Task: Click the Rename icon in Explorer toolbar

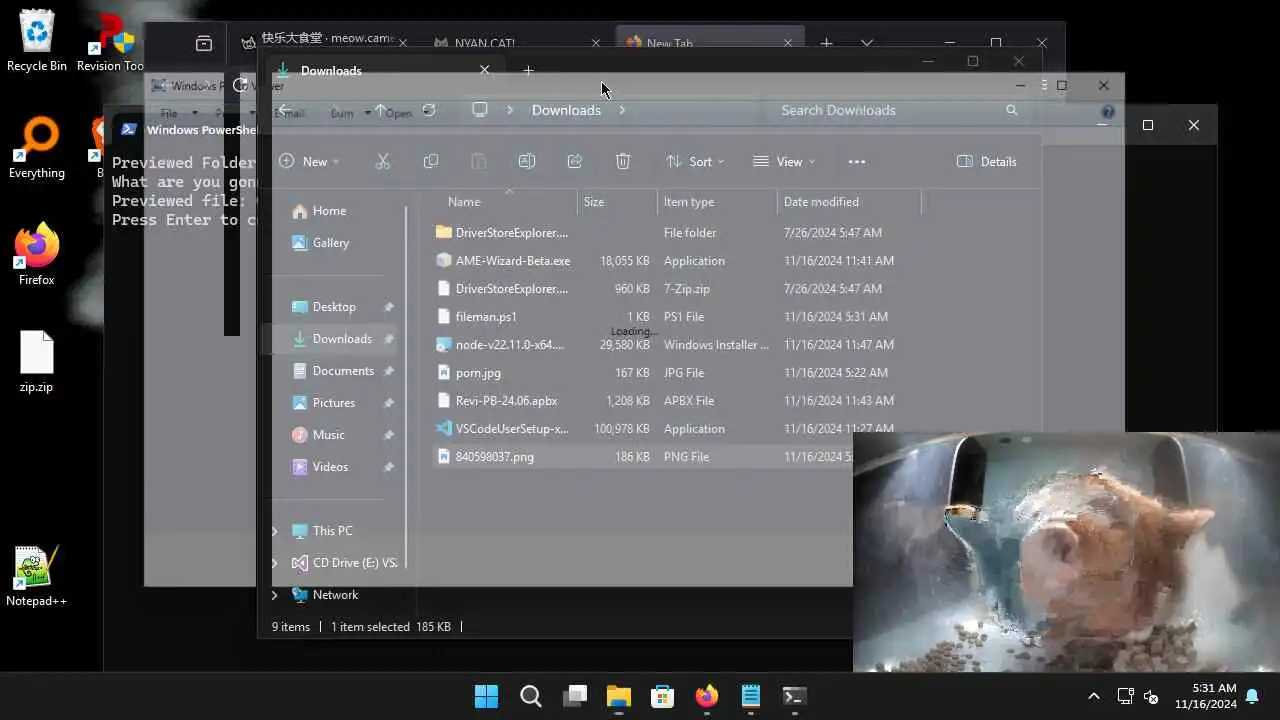Action: 527,161
